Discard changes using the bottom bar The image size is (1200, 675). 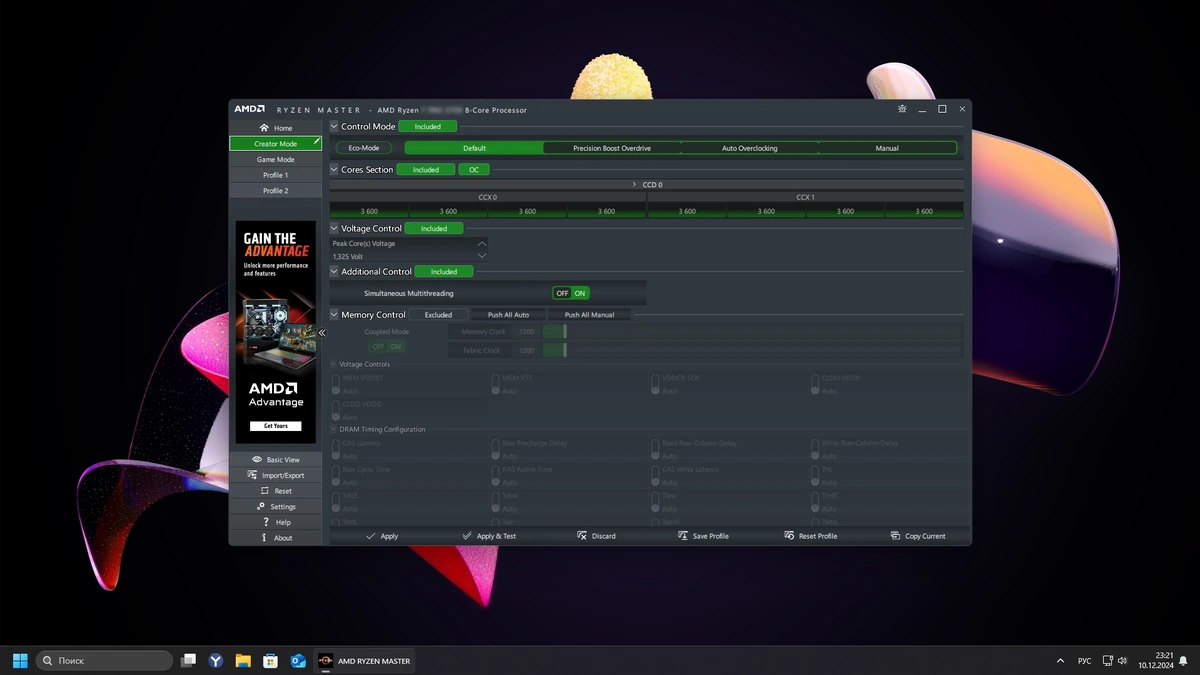point(596,536)
